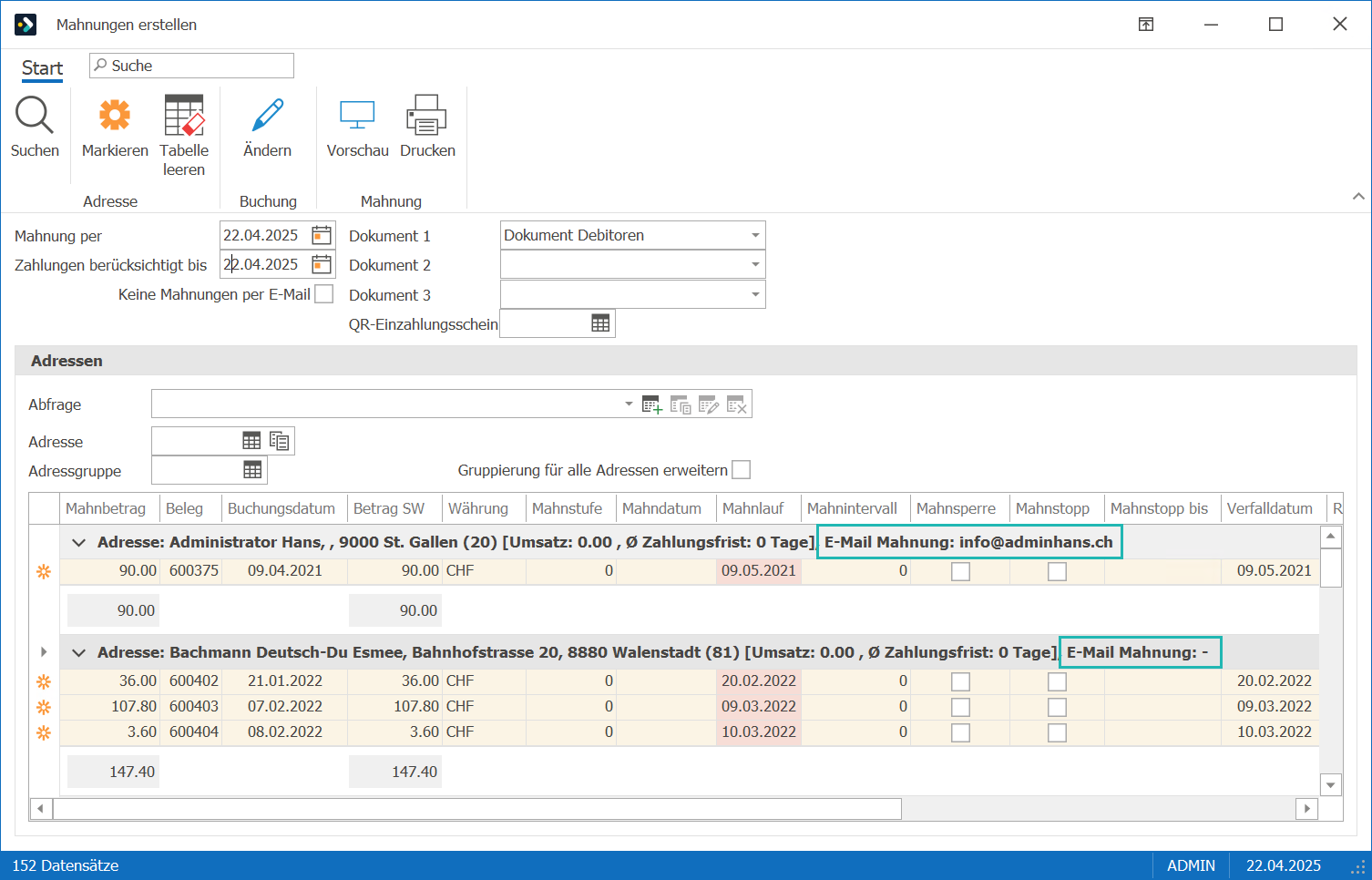Toggle Mahnsperre checkbox for Beleg 600402
This screenshot has width=1372, height=880.
pos(960,681)
